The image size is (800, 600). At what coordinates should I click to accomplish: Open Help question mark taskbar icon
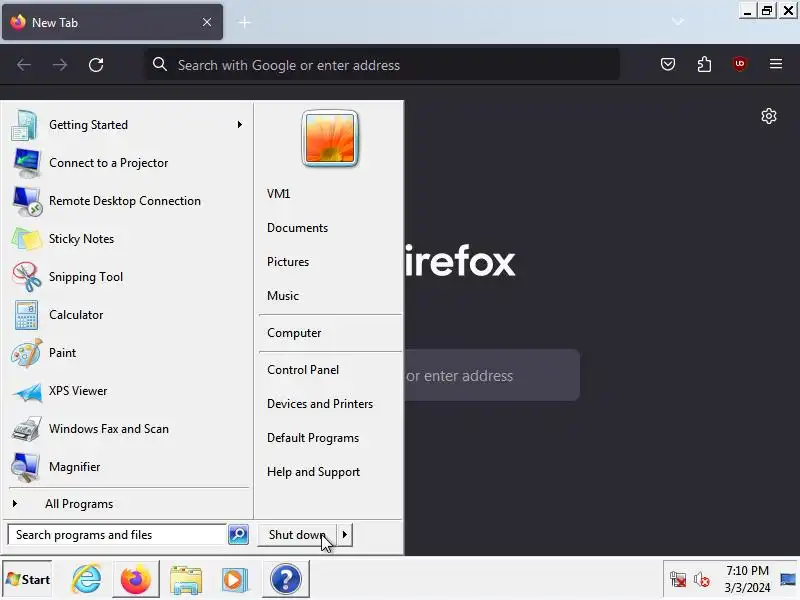(x=286, y=579)
